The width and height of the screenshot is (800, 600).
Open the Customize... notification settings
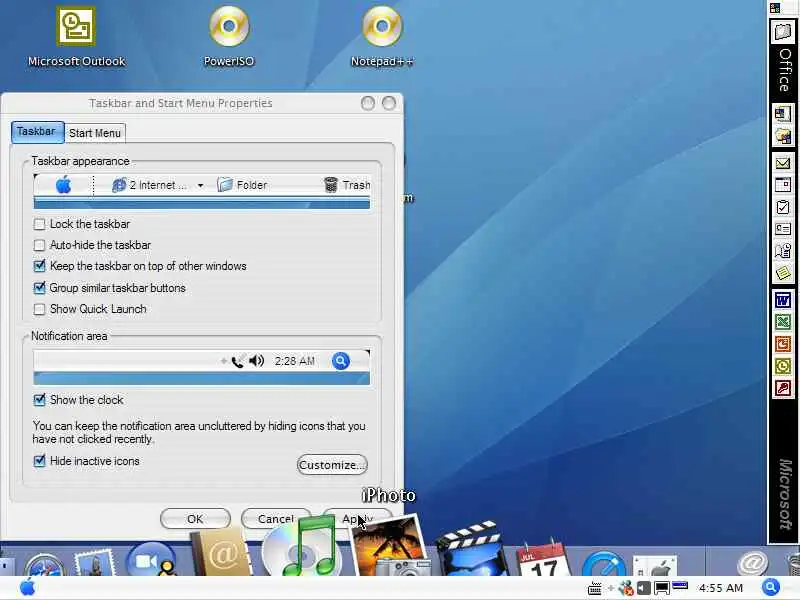pos(332,465)
